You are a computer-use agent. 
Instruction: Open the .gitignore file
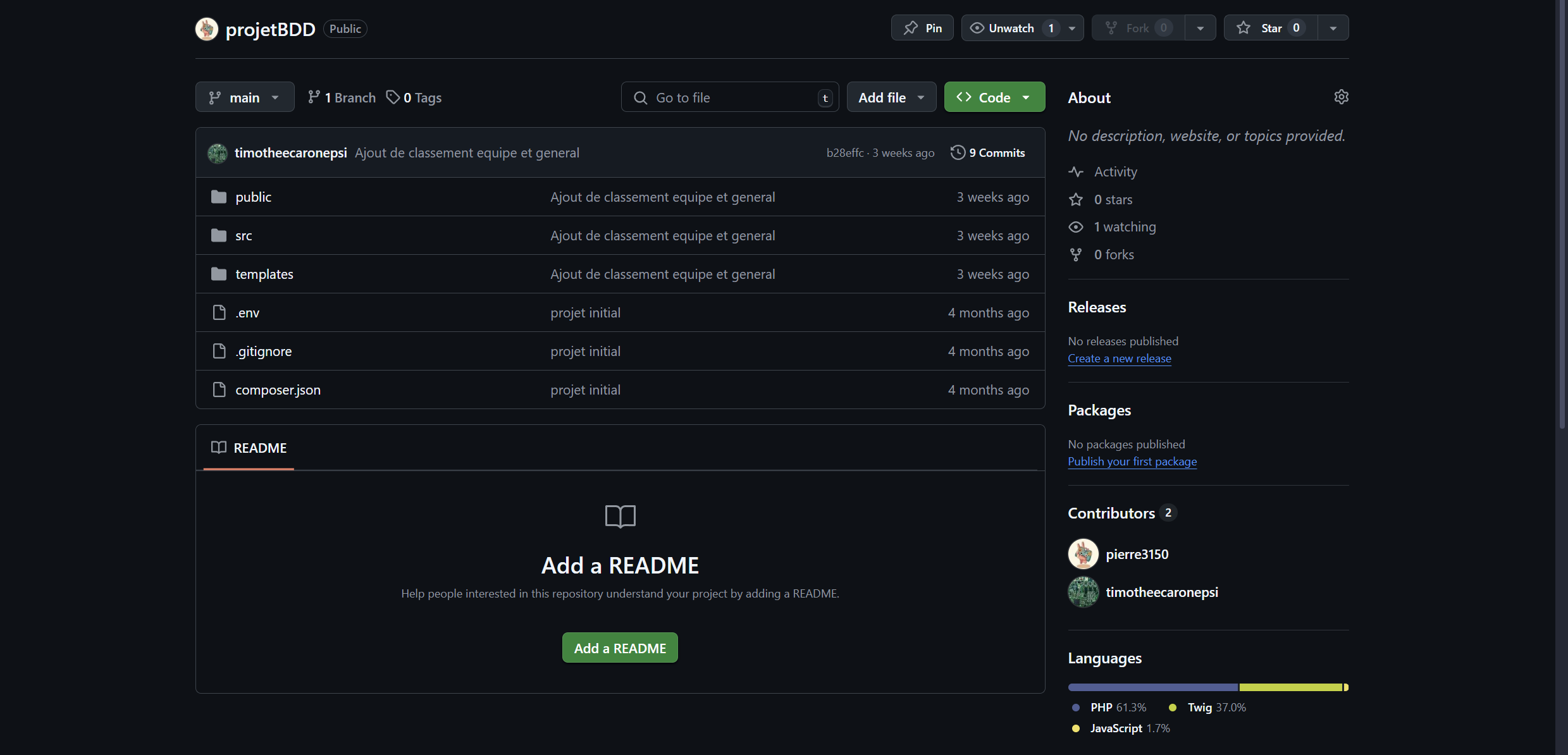pos(264,351)
